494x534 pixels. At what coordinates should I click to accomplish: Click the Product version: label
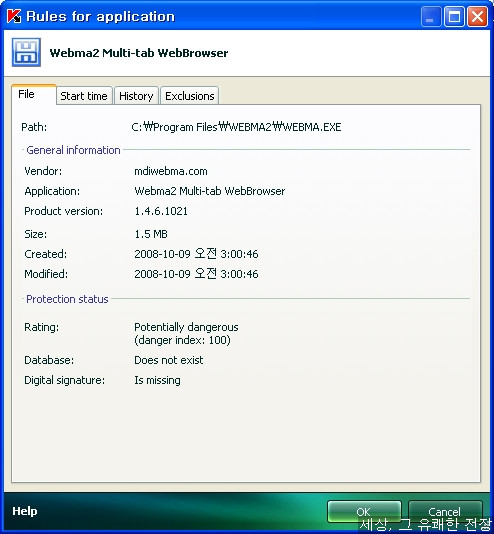point(64,211)
